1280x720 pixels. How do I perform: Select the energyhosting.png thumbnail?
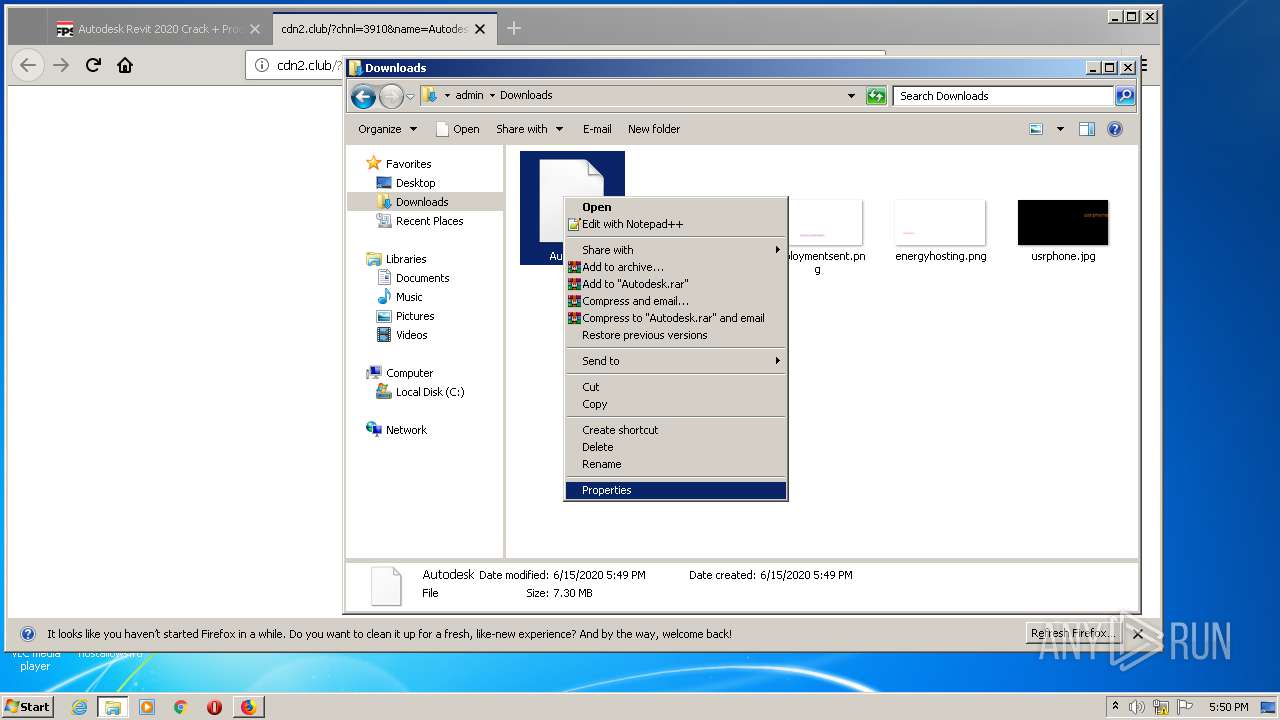[x=940, y=222]
